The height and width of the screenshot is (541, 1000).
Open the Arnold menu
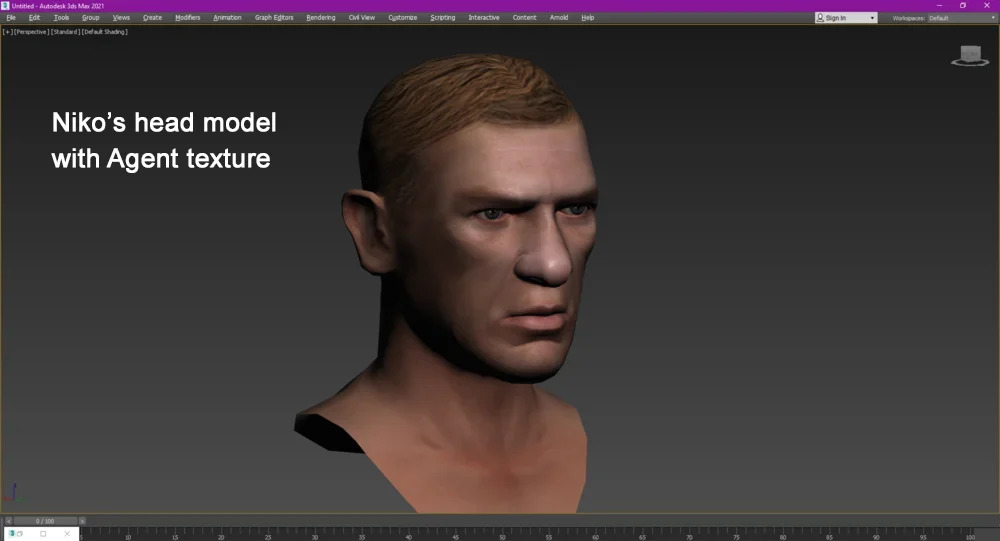pyautogui.click(x=558, y=18)
